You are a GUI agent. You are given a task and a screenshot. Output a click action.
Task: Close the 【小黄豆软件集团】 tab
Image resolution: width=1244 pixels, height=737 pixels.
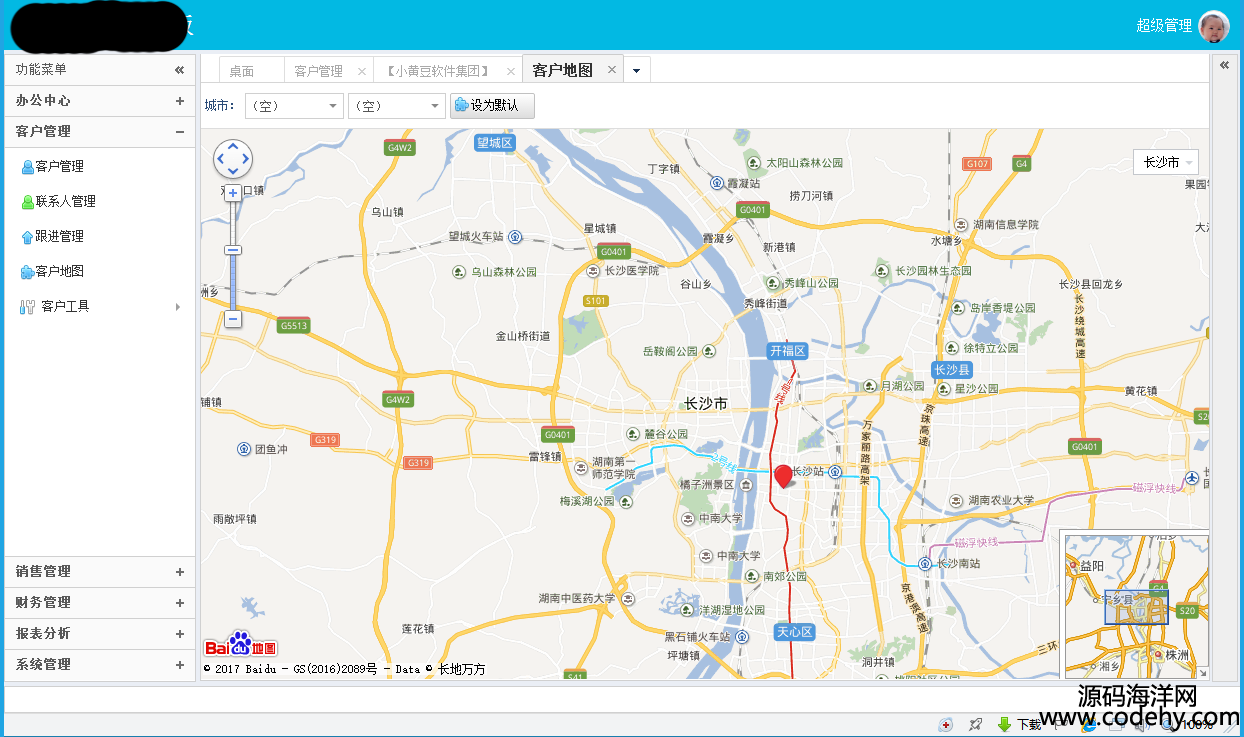(x=511, y=72)
